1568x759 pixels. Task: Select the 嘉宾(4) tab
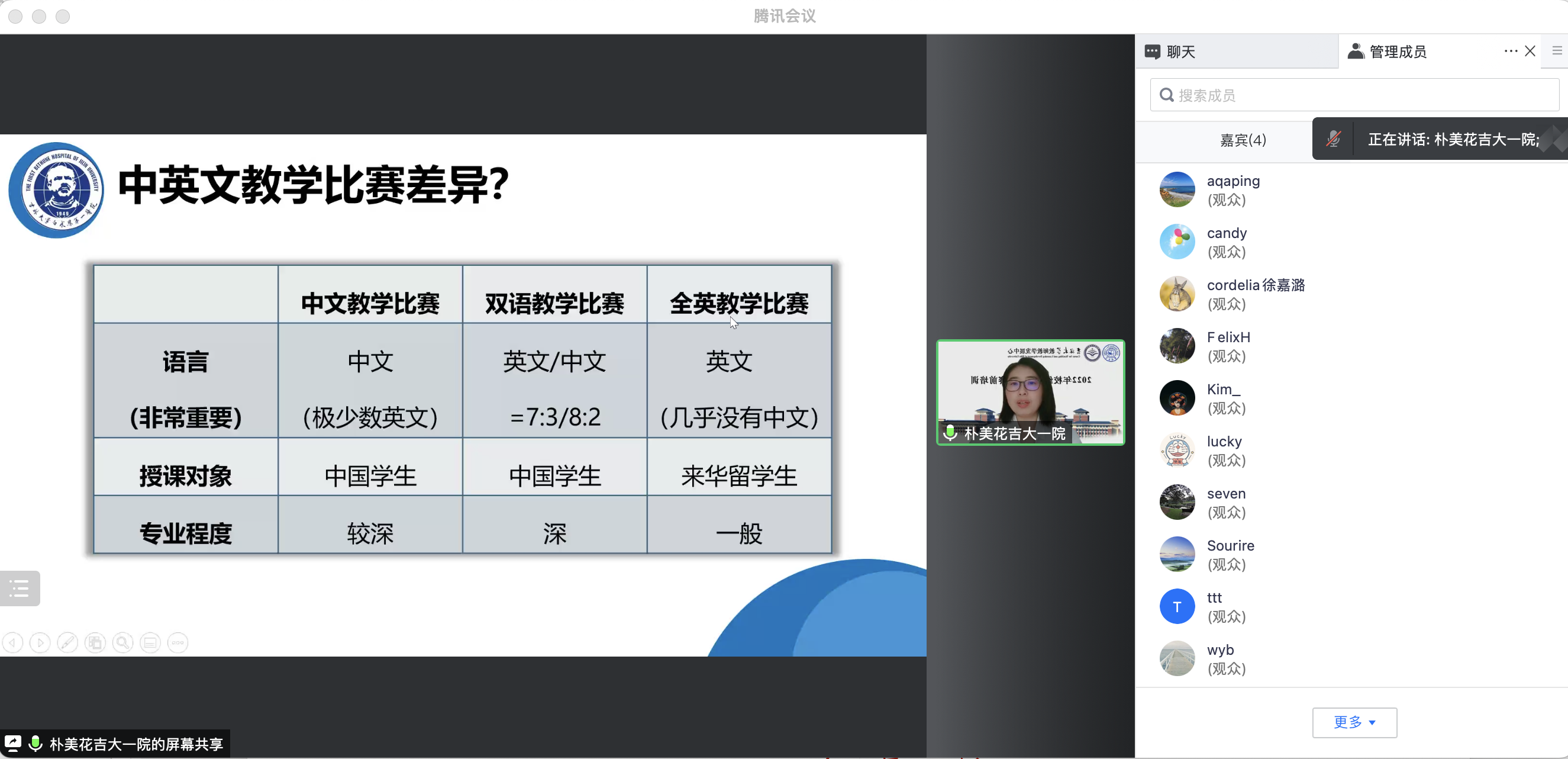click(x=1243, y=140)
